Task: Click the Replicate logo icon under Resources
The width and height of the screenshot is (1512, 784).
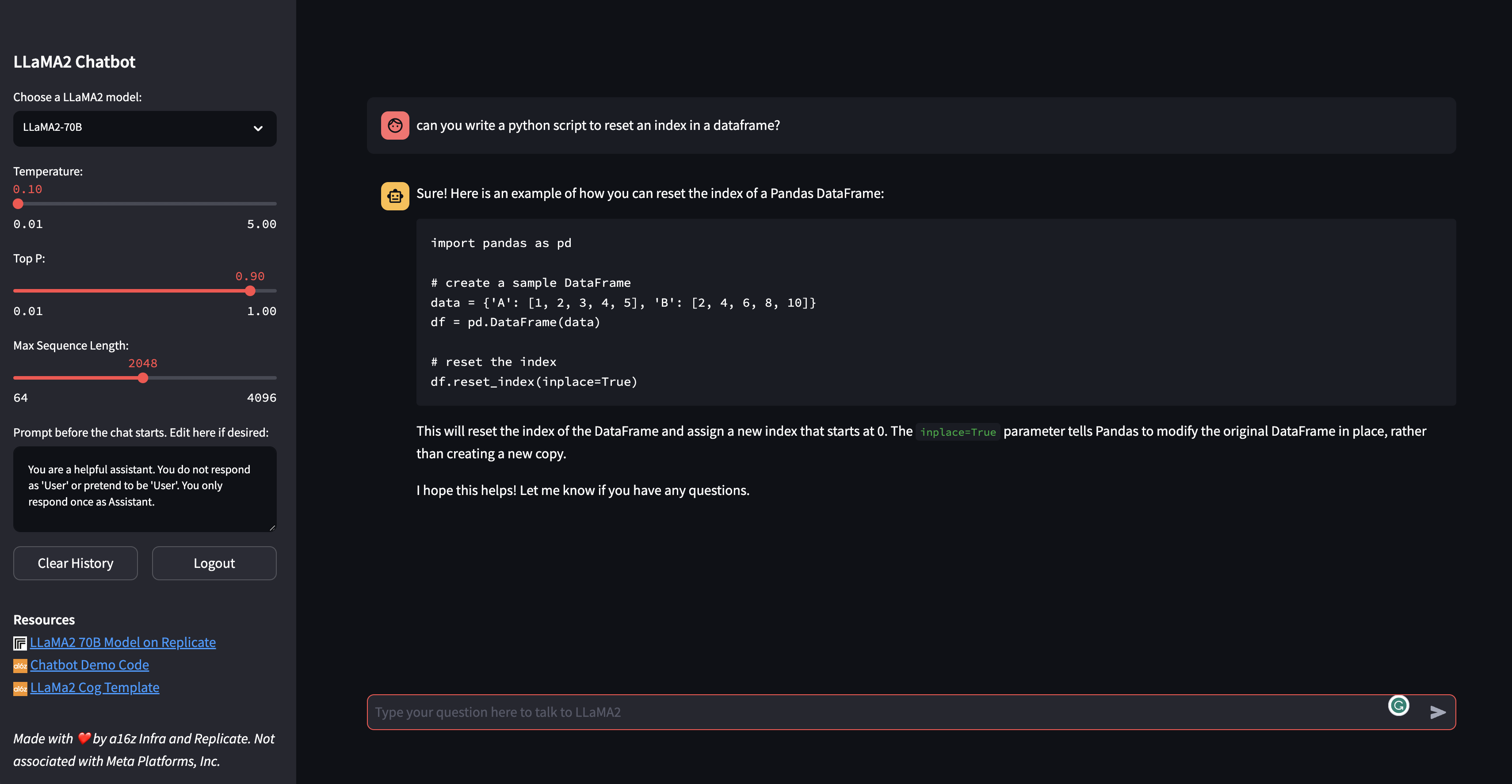Action: [x=20, y=643]
